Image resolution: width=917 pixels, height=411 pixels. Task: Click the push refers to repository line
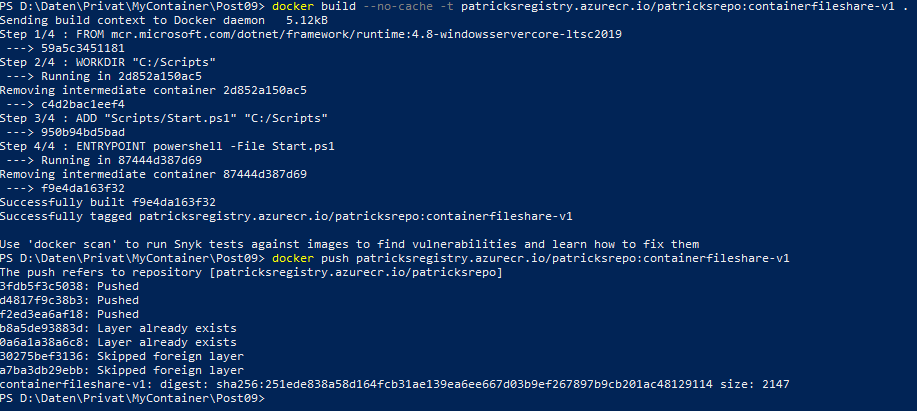(x=251, y=272)
